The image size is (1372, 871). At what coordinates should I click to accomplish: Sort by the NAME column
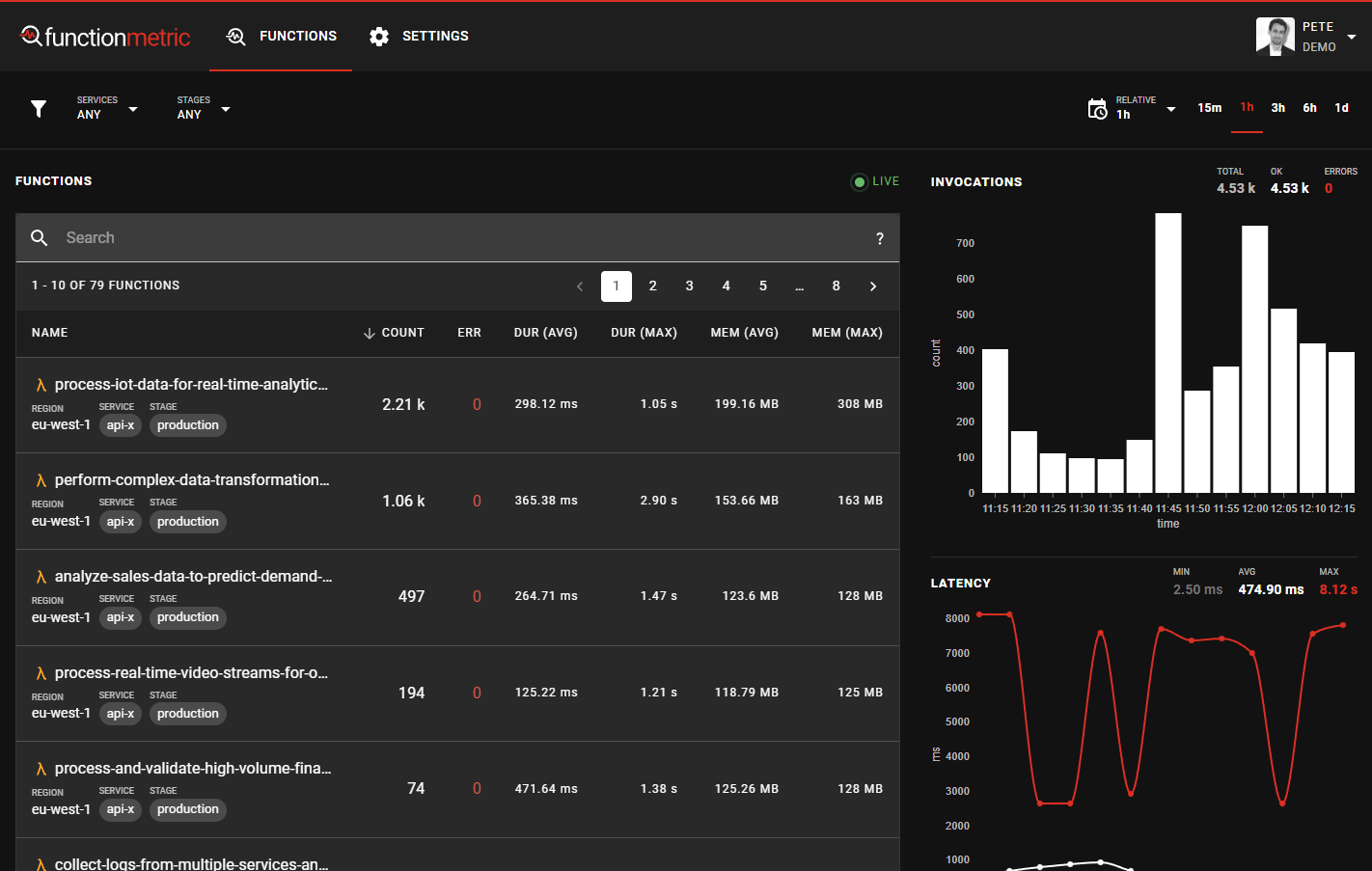click(50, 333)
